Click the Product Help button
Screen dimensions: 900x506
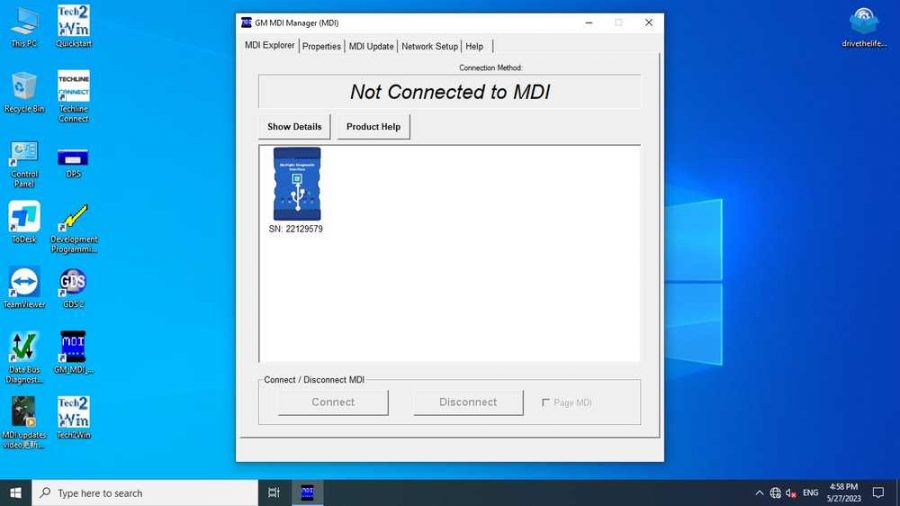pyautogui.click(x=373, y=127)
